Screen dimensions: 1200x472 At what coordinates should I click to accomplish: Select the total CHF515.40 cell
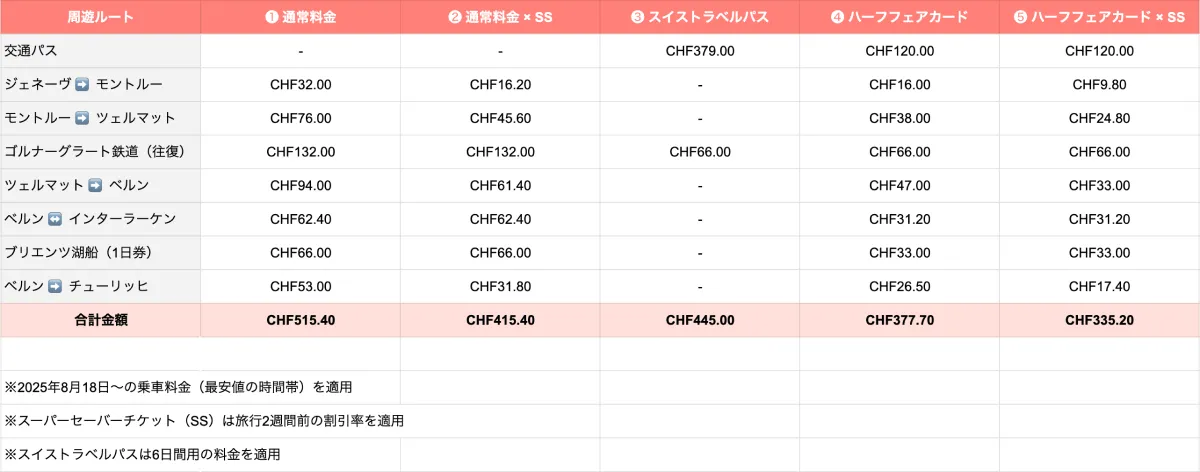click(300, 320)
